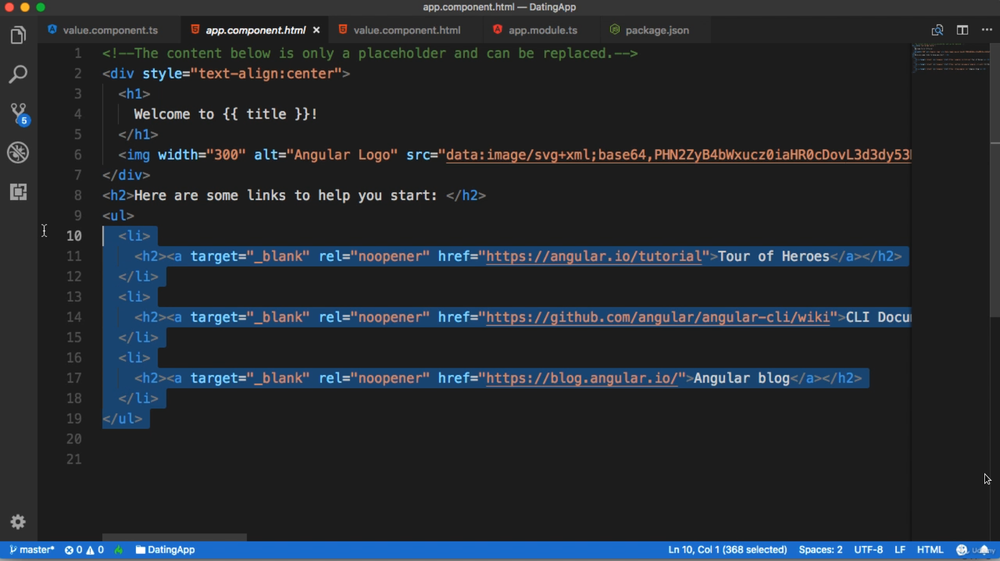Change file encoding UTF-8
Viewport: 1000px width, 561px height.
(x=868, y=550)
